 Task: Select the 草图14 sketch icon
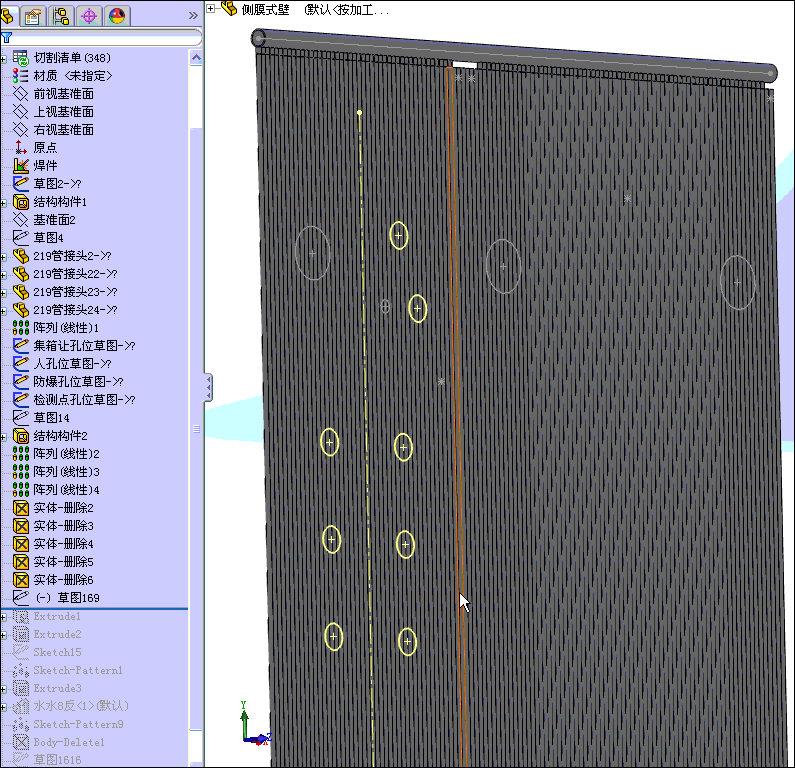(21, 418)
